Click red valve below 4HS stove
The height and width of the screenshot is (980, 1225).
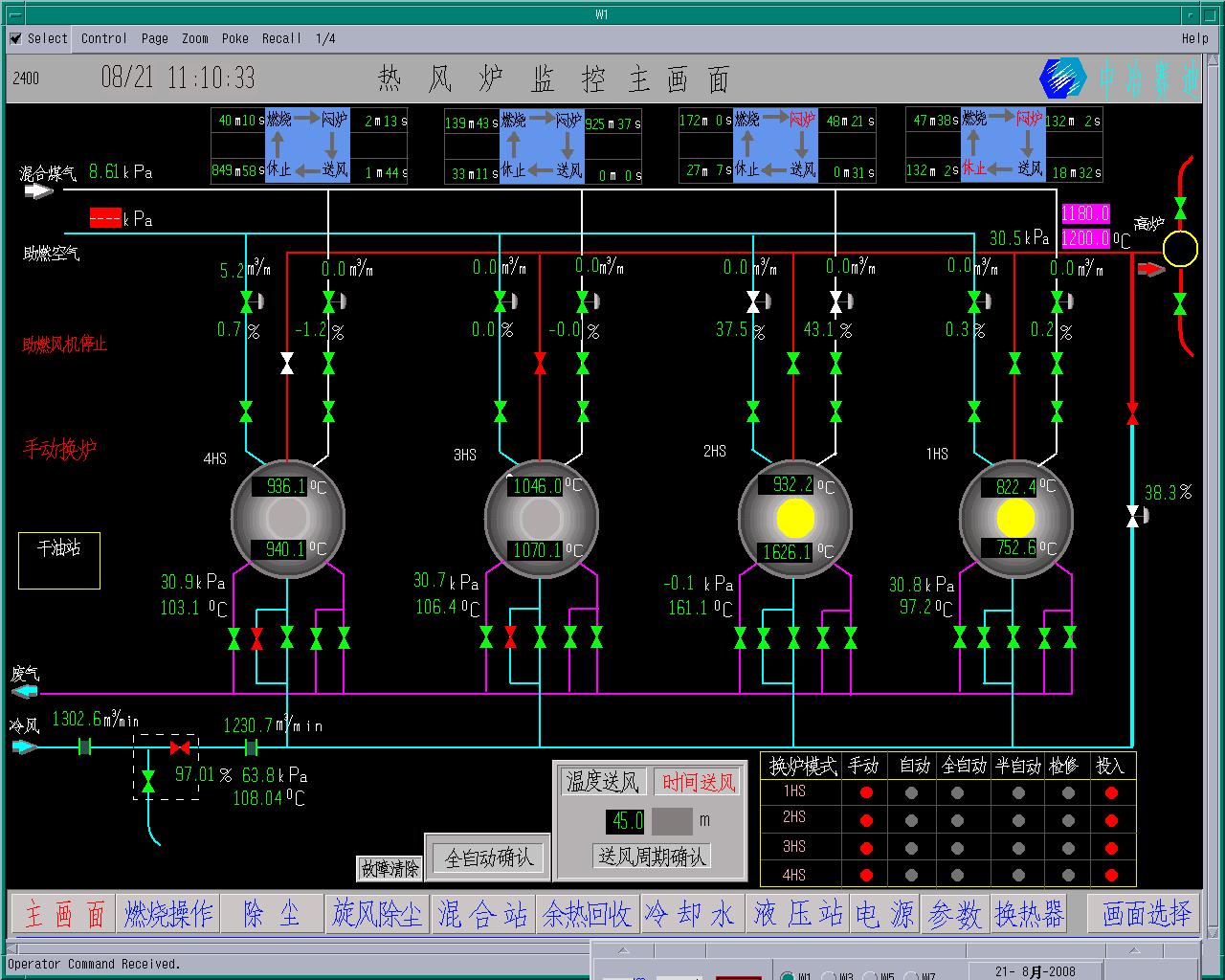tap(256, 638)
